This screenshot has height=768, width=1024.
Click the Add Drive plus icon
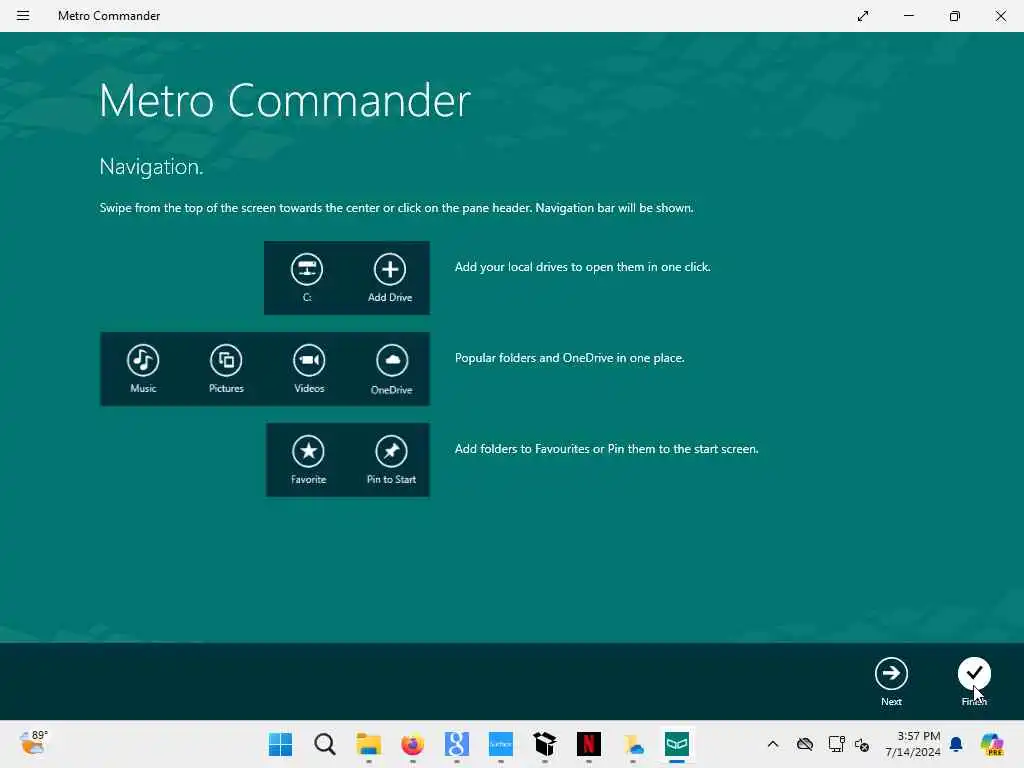[389, 269]
